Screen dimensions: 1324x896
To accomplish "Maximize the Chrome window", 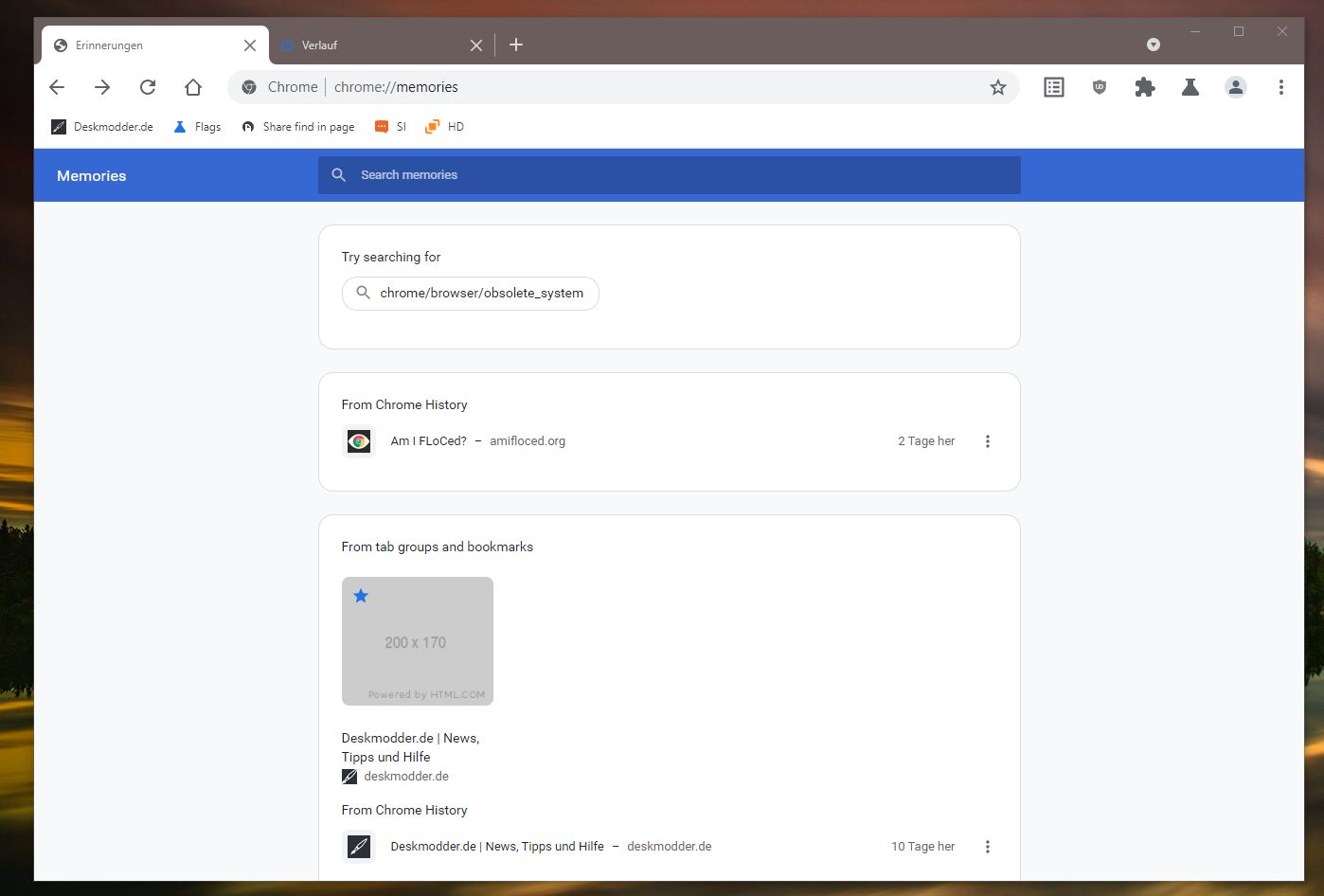I will (1239, 31).
